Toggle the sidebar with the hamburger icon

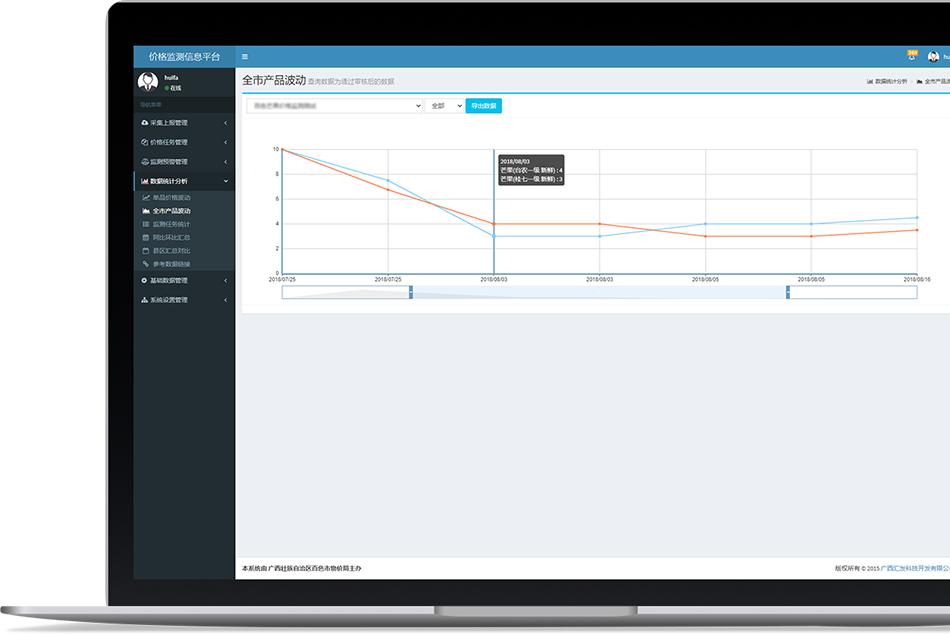[245, 57]
